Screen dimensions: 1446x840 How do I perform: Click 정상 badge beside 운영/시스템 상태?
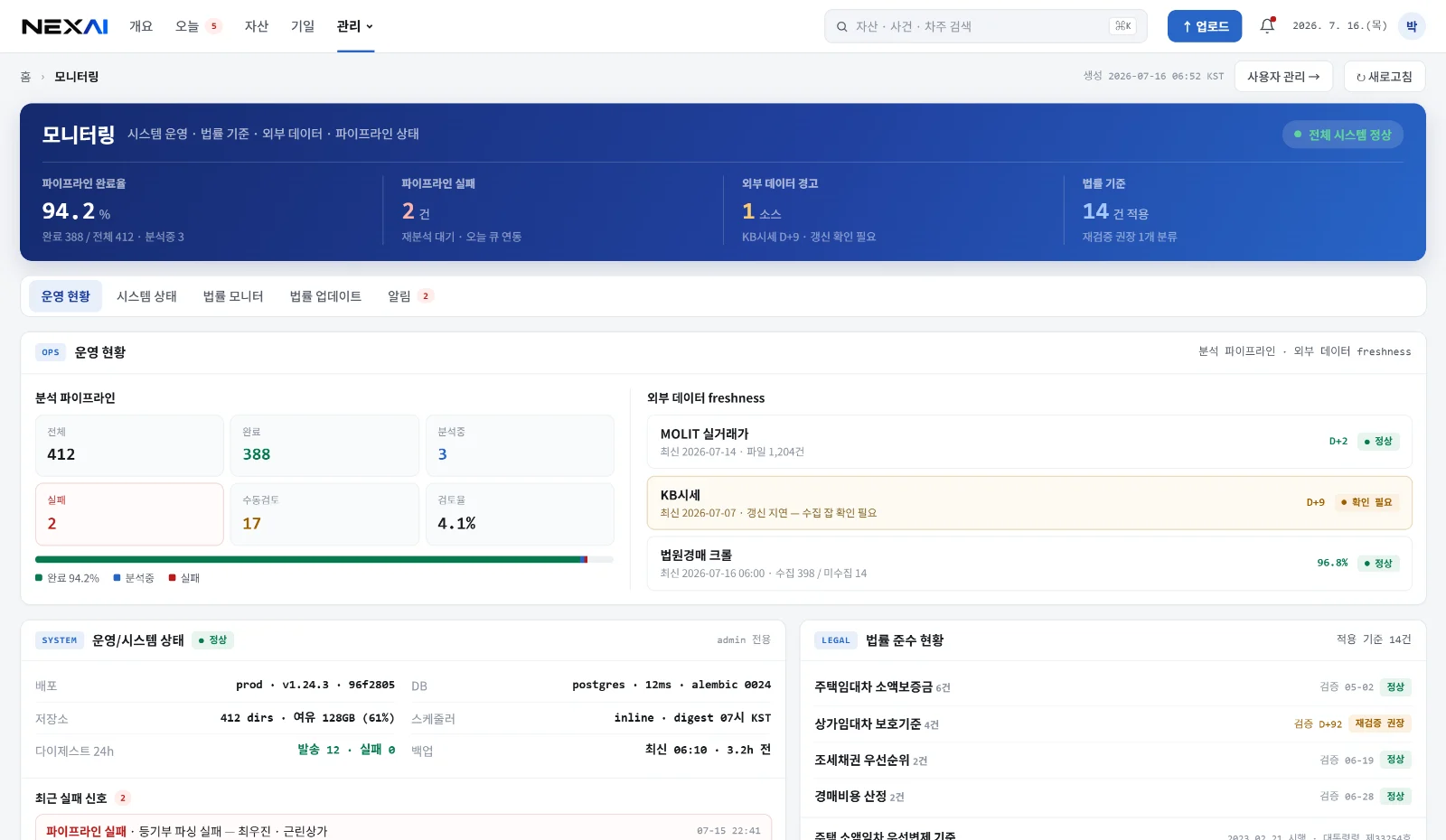click(213, 640)
